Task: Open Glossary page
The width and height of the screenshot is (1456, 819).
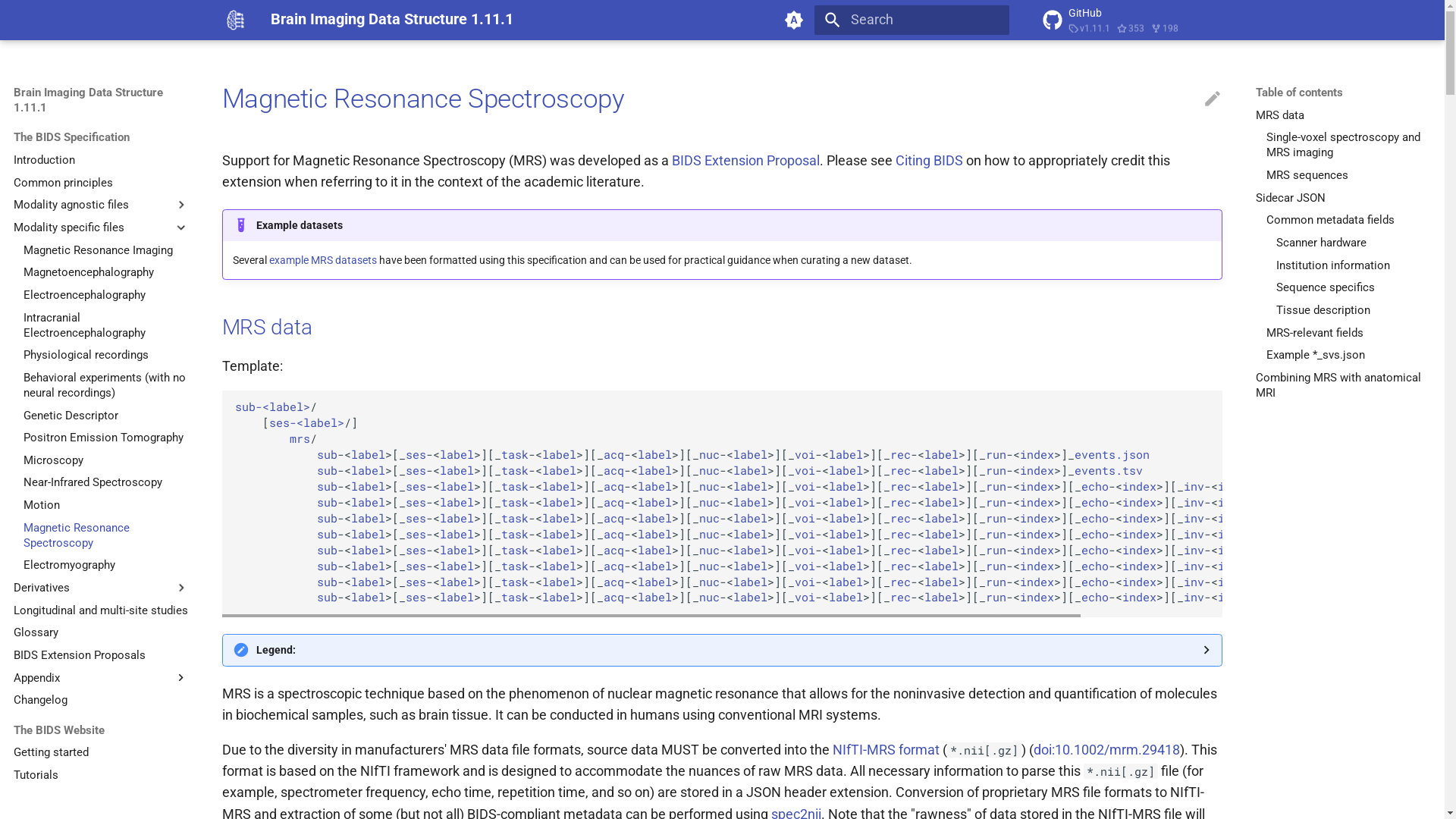Action: [x=36, y=632]
